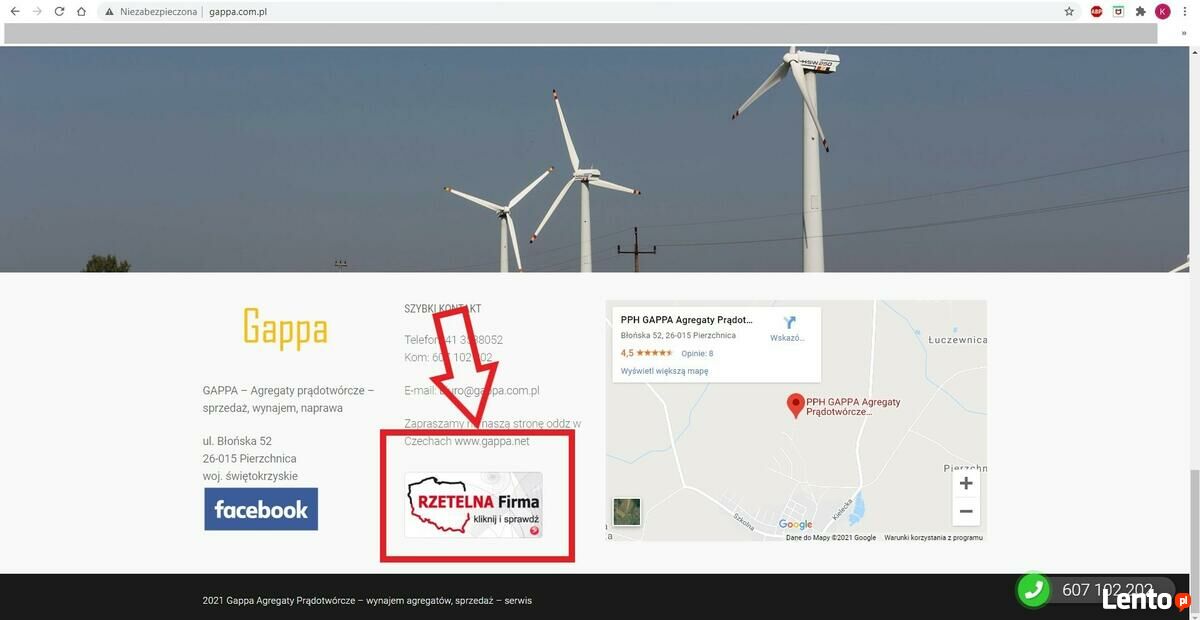The height and width of the screenshot is (620, 1200).
Task: Click the green phone call button
Action: pos(1033,590)
